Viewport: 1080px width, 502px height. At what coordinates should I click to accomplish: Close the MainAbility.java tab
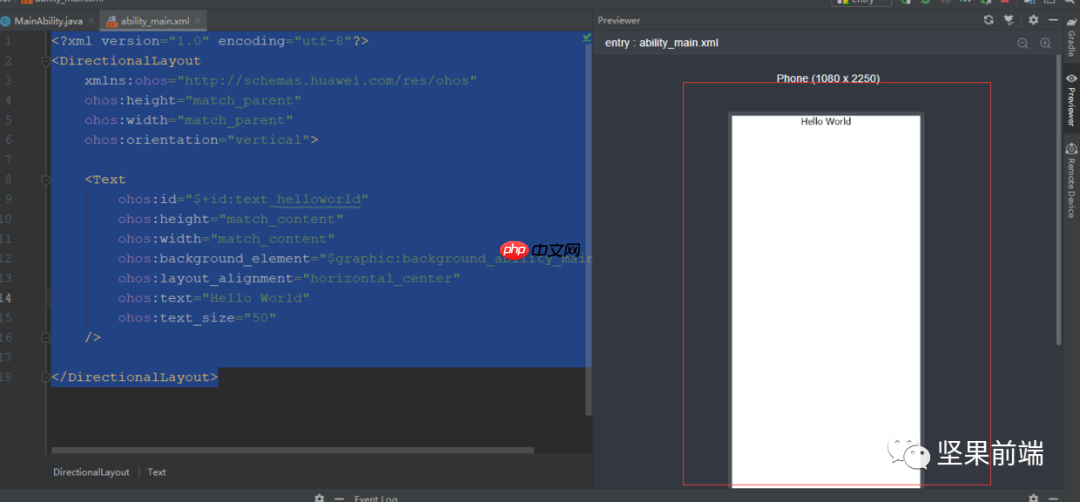click(x=91, y=21)
